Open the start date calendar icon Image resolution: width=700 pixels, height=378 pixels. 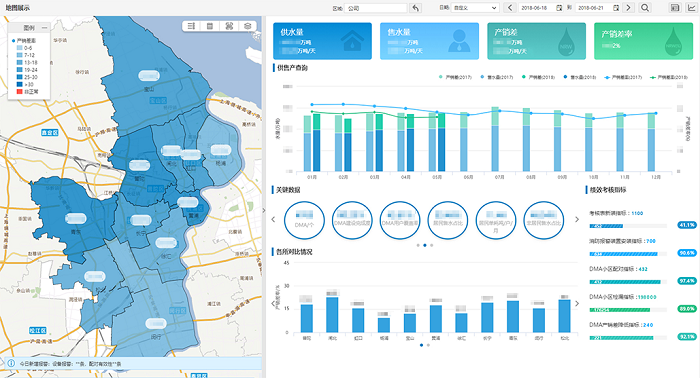point(559,8)
